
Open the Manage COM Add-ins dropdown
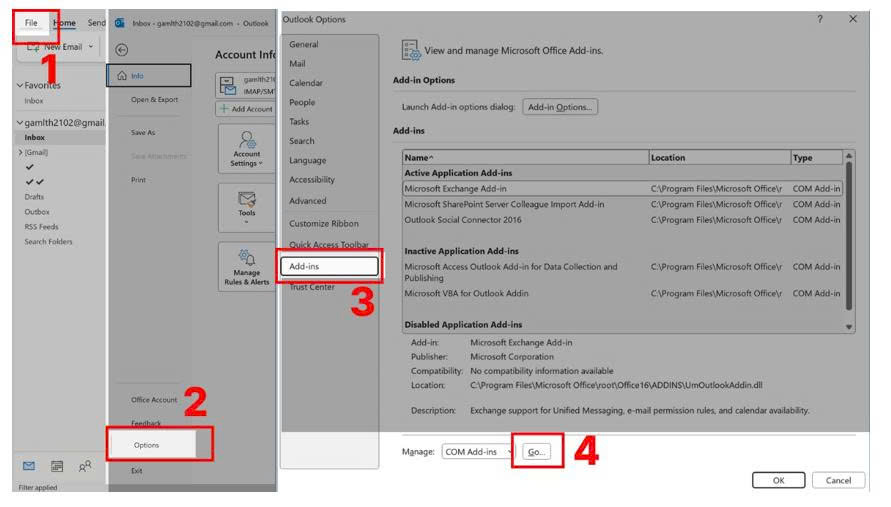(477, 451)
